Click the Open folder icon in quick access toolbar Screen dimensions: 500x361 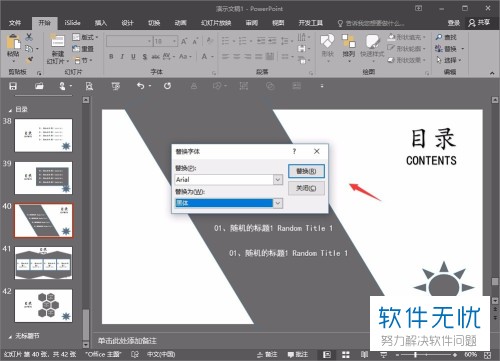(39, 86)
